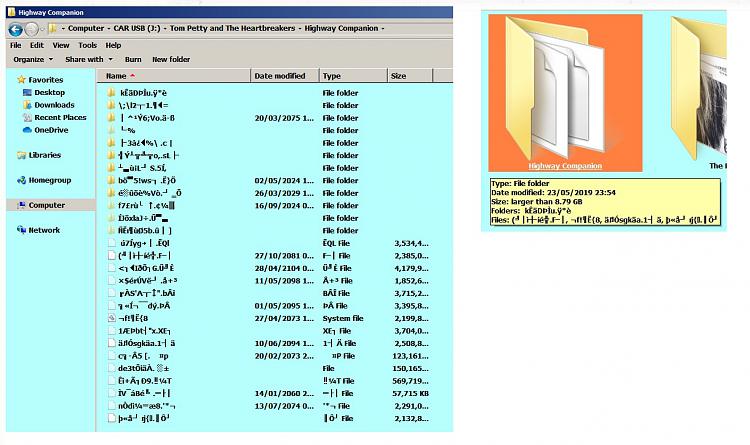Open the Edit menu
This screenshot has height=445, width=750.
37,45
